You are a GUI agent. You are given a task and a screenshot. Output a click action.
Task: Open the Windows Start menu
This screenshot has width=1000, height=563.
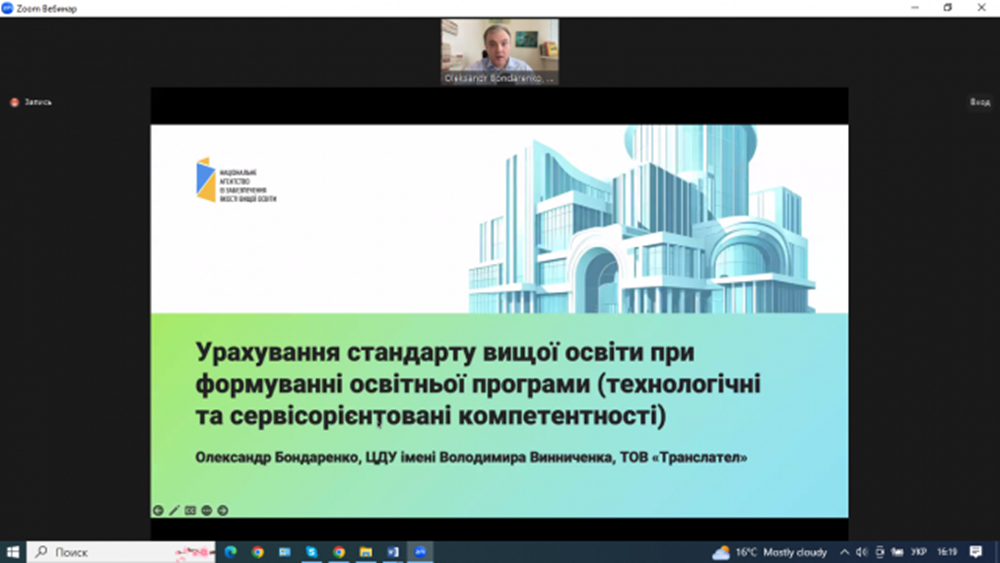click(13, 552)
